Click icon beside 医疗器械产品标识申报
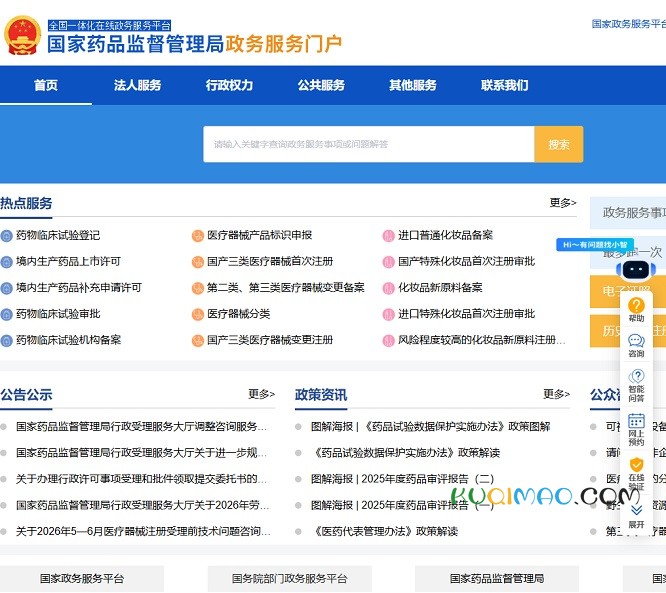 pos(198,236)
